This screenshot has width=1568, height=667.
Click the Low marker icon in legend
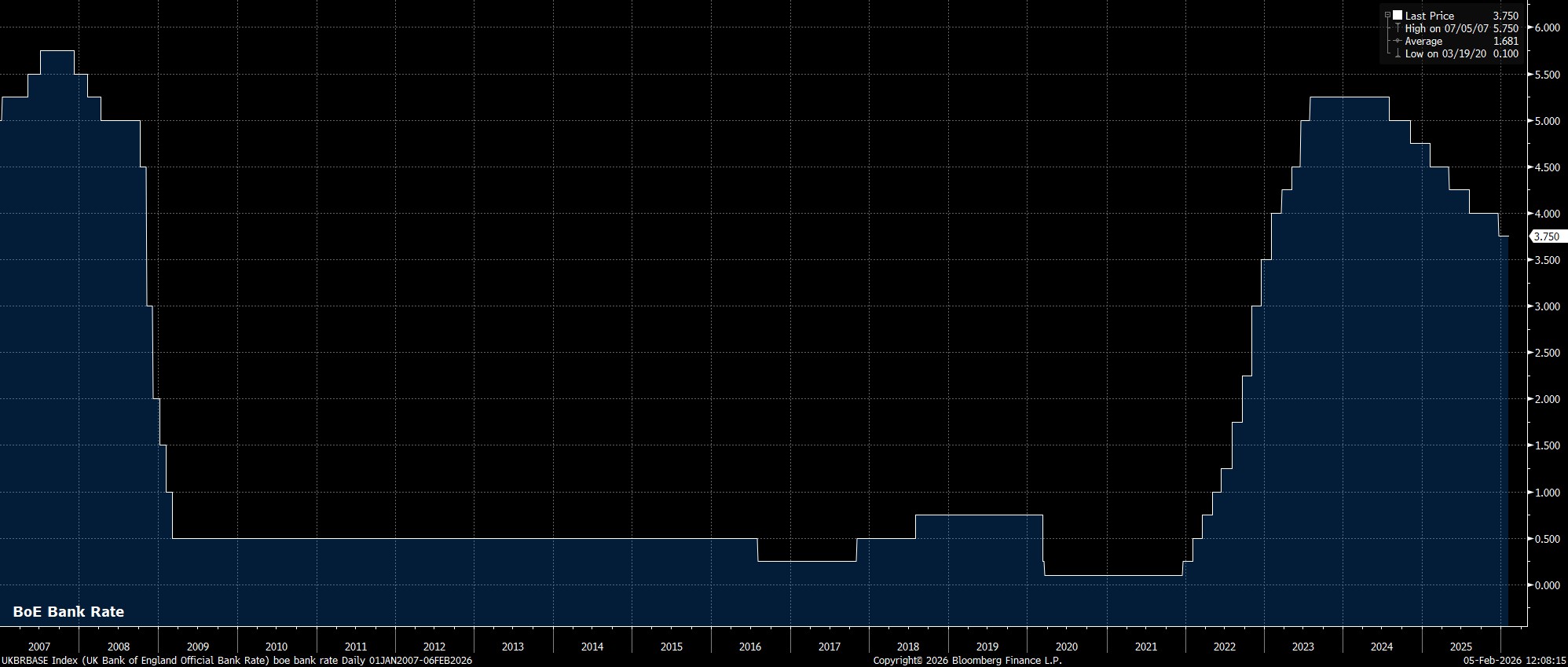(x=1398, y=53)
